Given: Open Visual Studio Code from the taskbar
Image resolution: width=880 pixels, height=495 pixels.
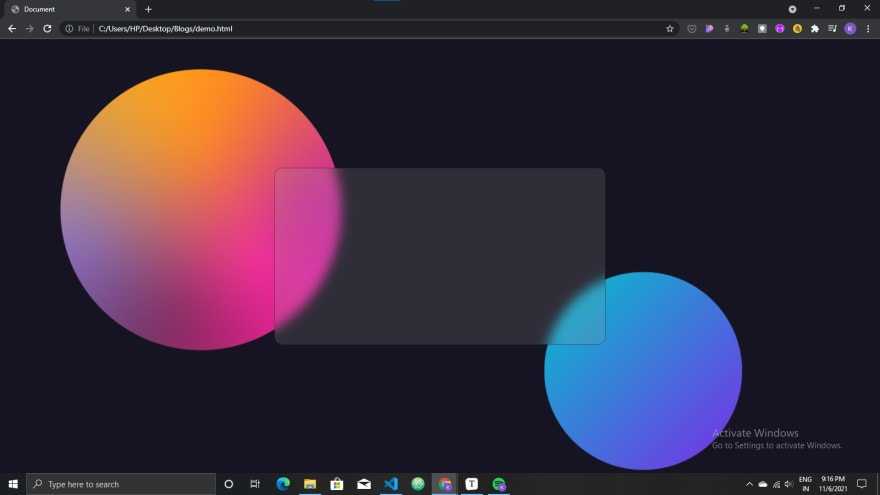Looking at the screenshot, I should (x=391, y=484).
